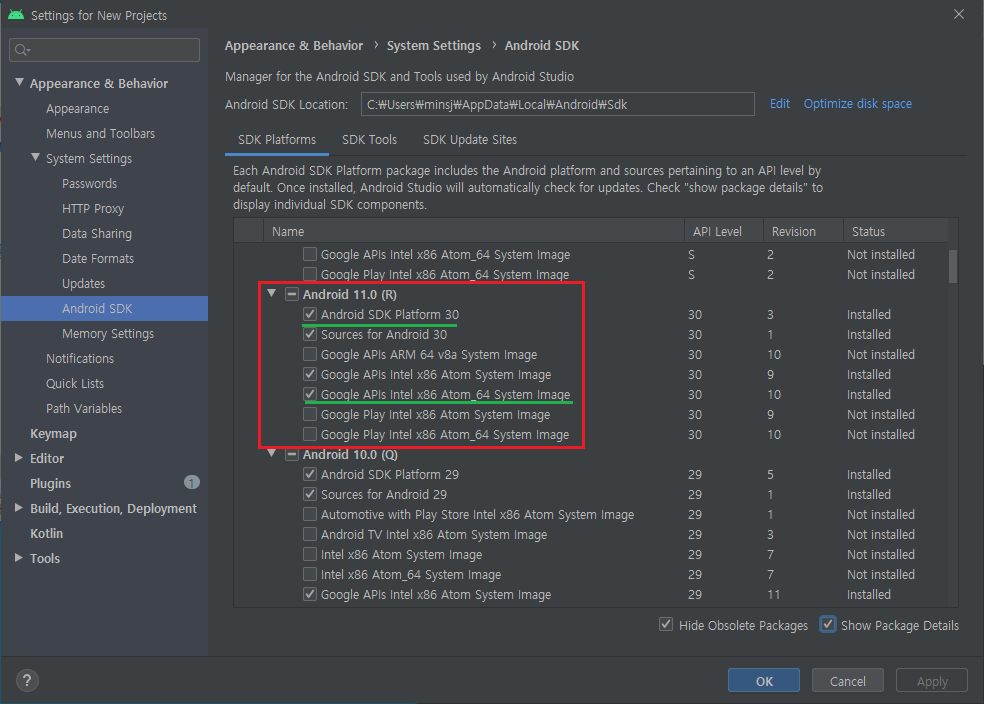Click the SDK table vertical scrollbar
Screen dimensions: 984x704
coord(953,267)
